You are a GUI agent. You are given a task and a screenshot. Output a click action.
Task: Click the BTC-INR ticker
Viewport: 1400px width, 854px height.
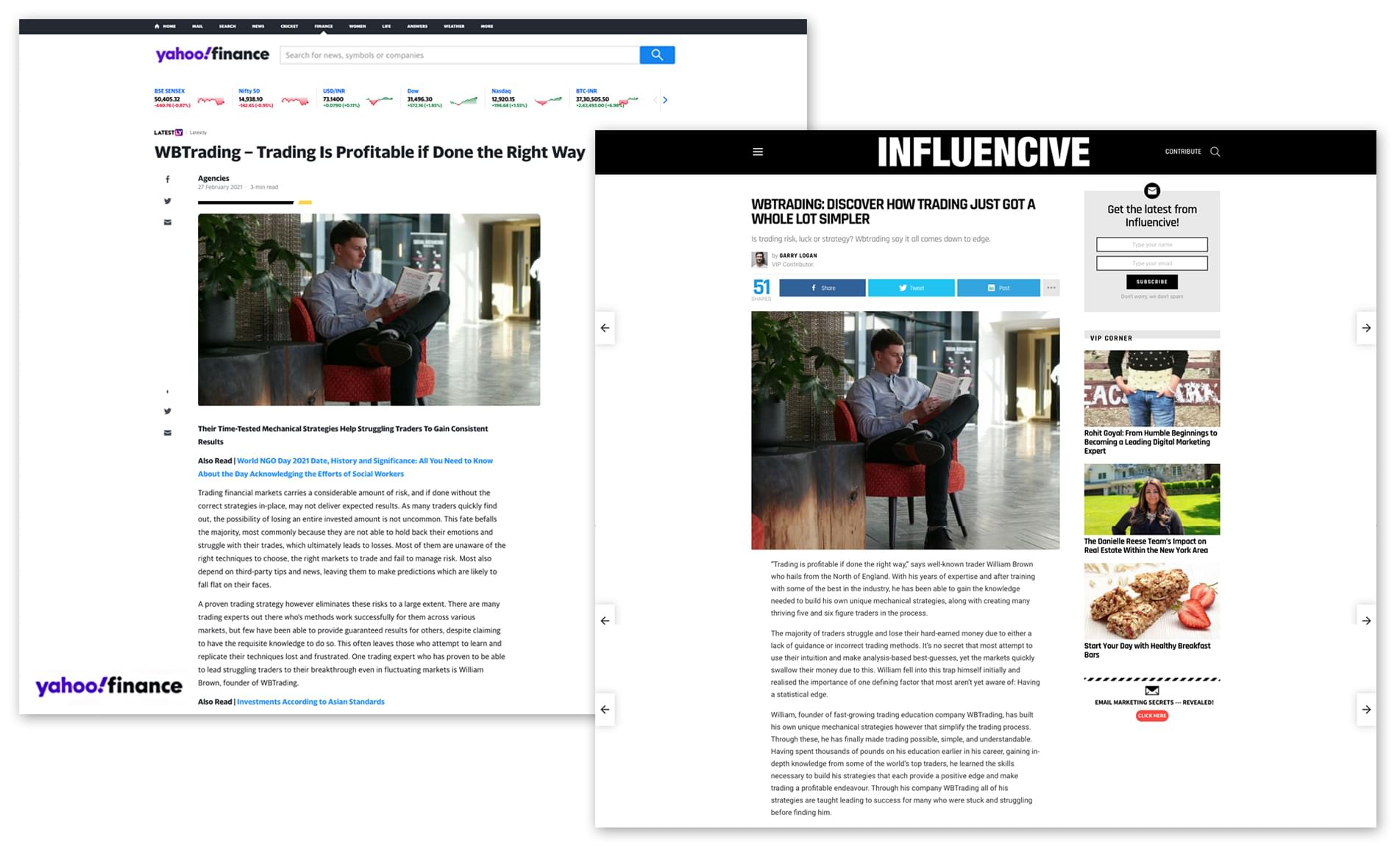click(610, 99)
